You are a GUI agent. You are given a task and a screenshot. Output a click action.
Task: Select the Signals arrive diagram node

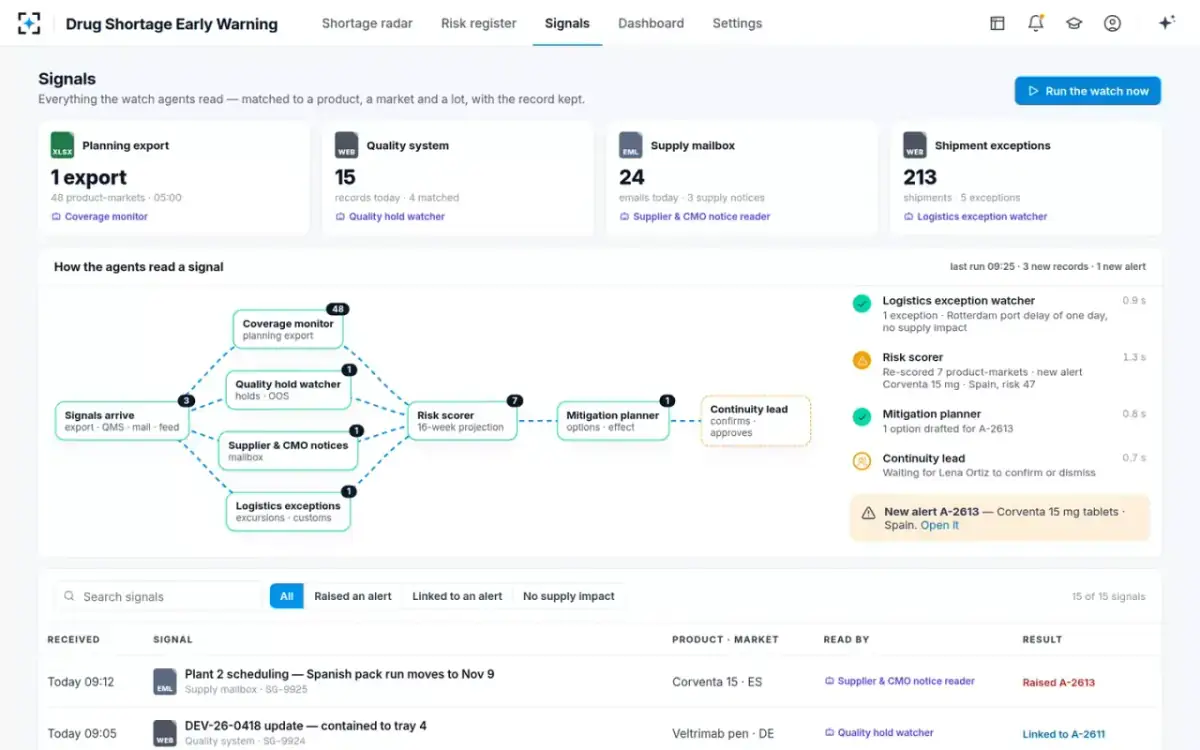pos(120,421)
